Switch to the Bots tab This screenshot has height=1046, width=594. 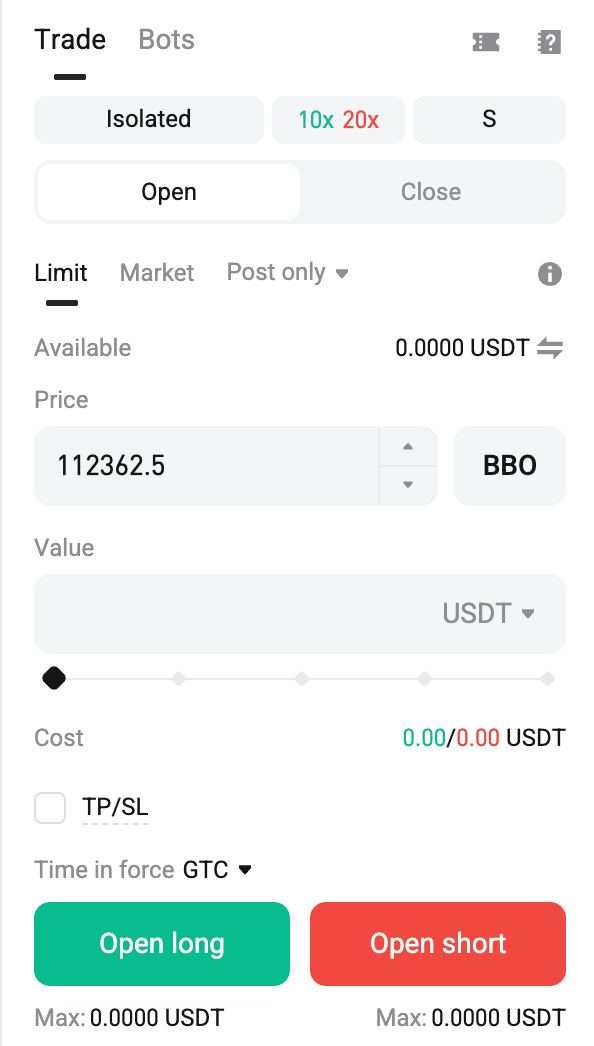coord(166,40)
